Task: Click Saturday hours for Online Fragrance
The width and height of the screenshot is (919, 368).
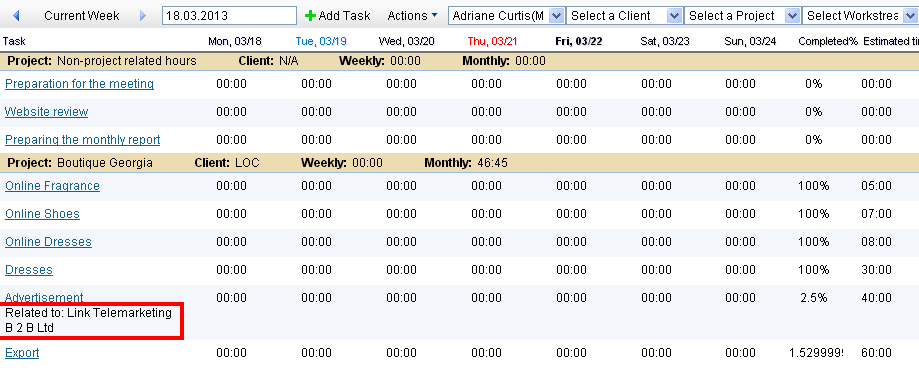Action: coord(656,186)
